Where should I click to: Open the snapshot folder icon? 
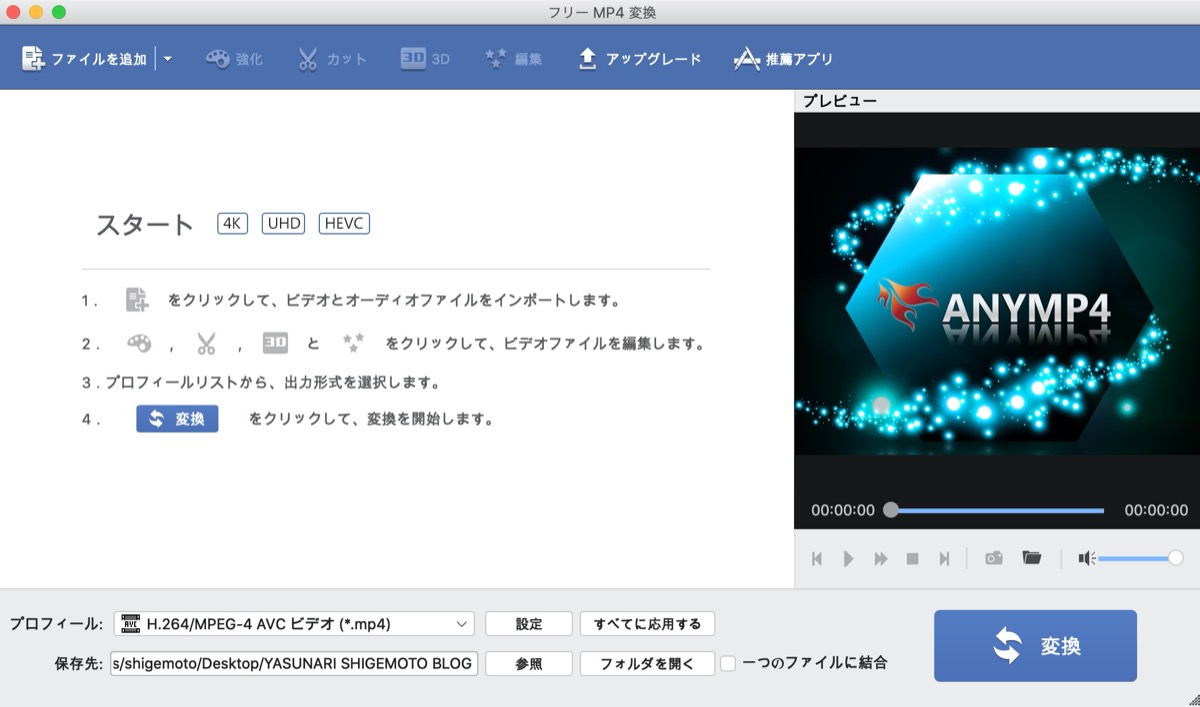click(x=1031, y=557)
